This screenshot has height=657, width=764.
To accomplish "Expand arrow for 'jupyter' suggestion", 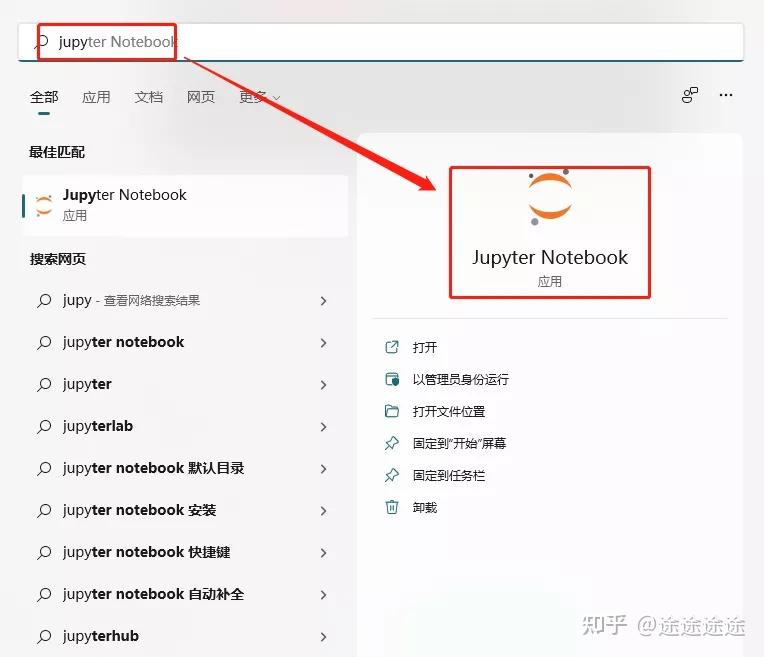I will [x=323, y=385].
